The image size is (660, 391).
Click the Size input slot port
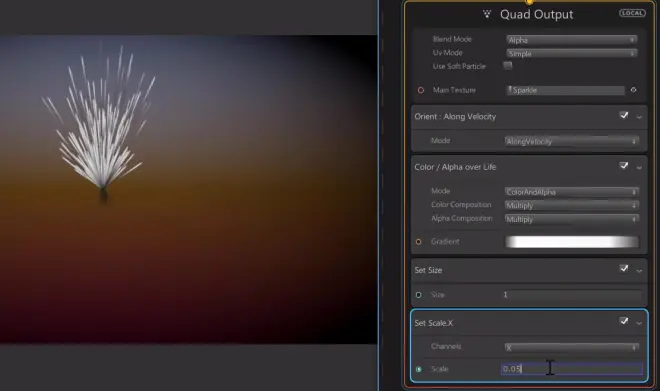[418, 295]
